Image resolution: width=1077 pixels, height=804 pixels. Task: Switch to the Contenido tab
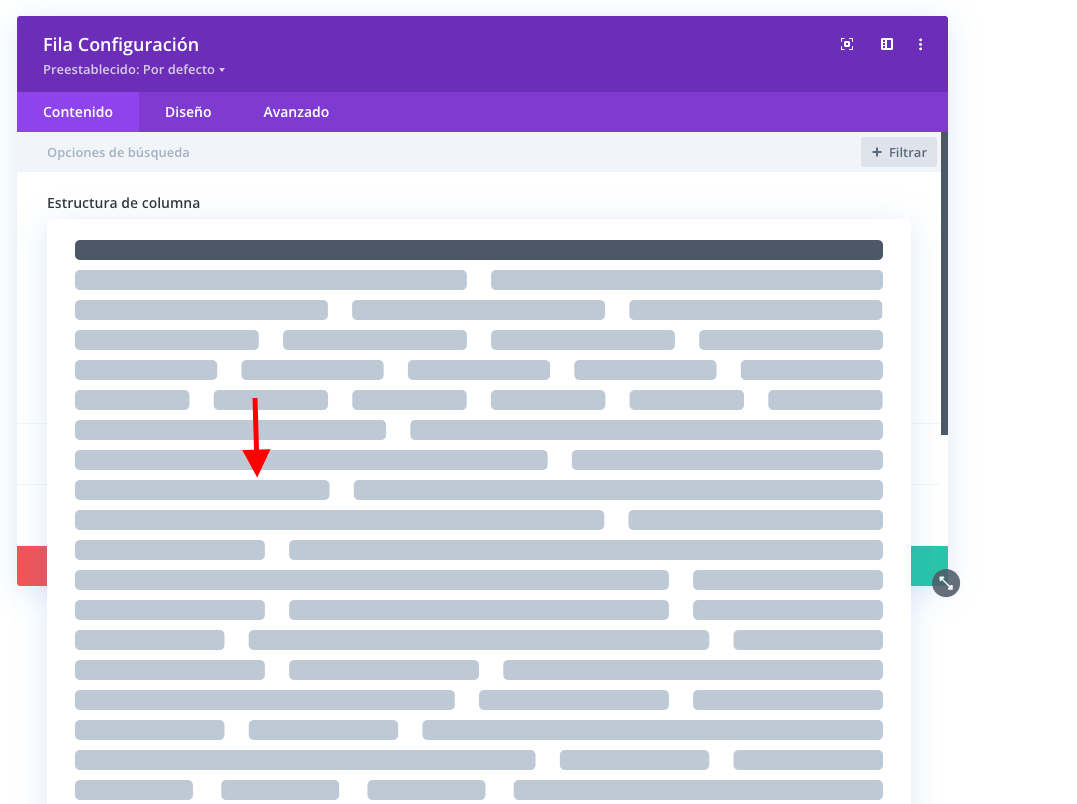[x=78, y=112]
